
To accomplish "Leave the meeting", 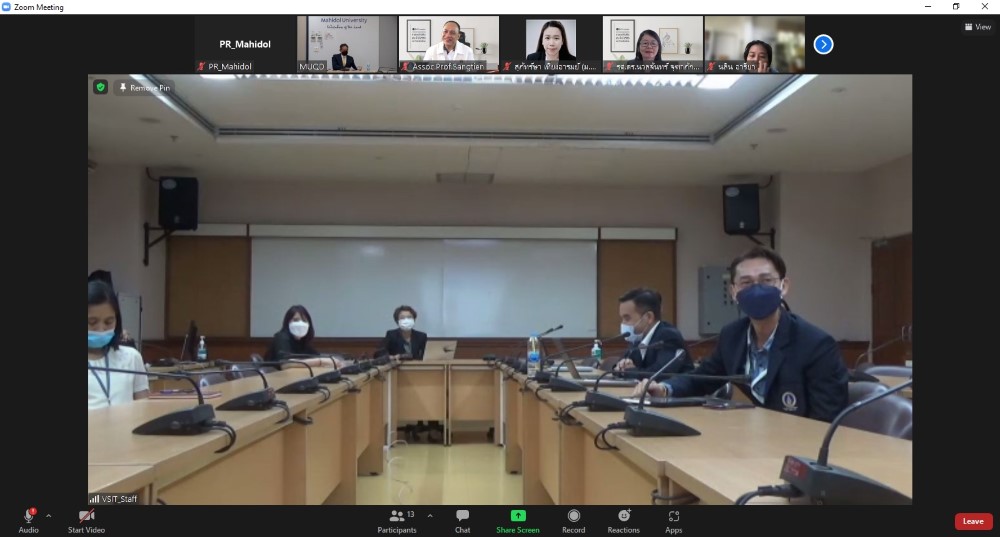I will tap(972, 521).
